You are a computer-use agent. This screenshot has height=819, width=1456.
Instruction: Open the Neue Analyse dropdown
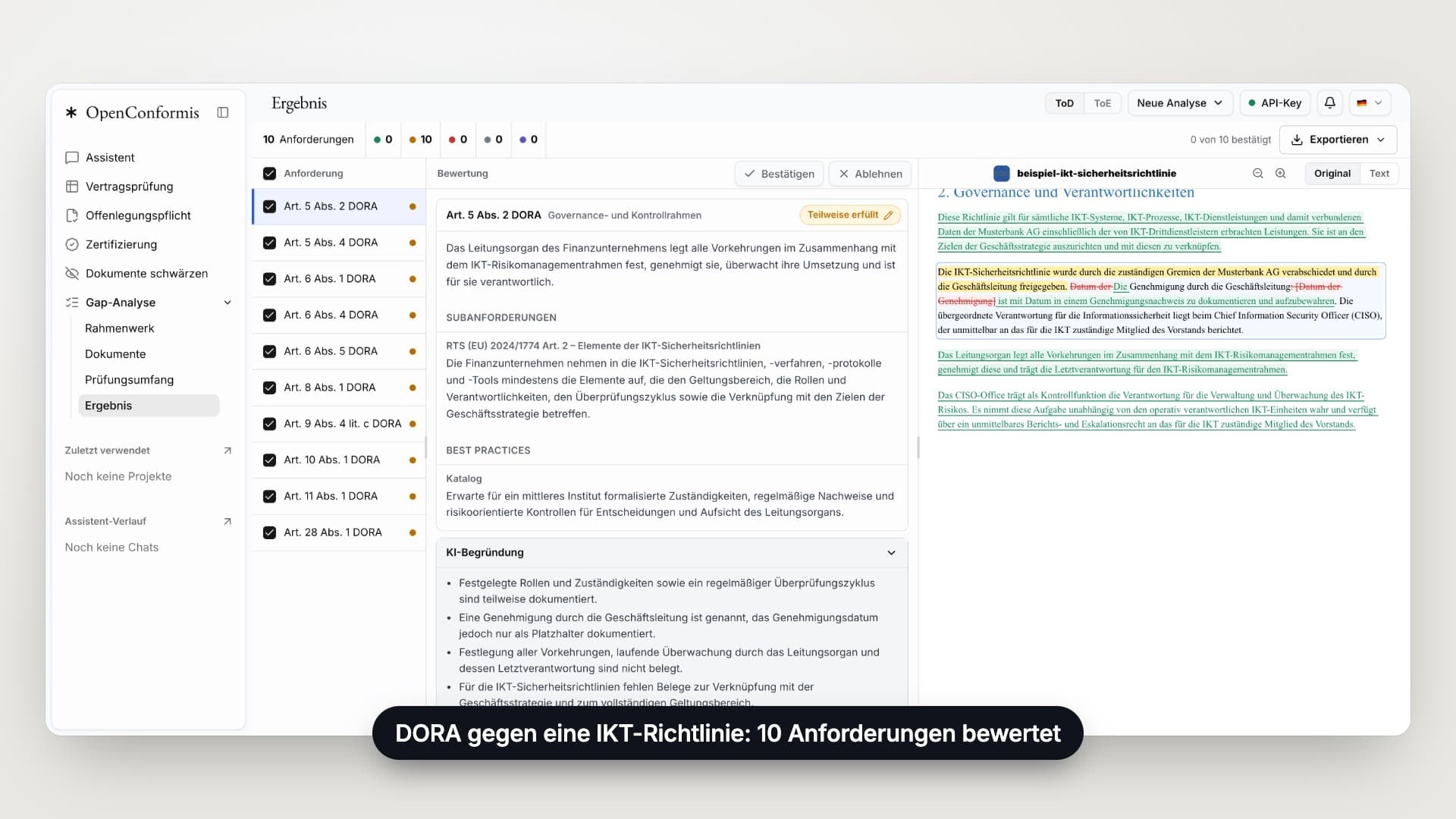1179,103
